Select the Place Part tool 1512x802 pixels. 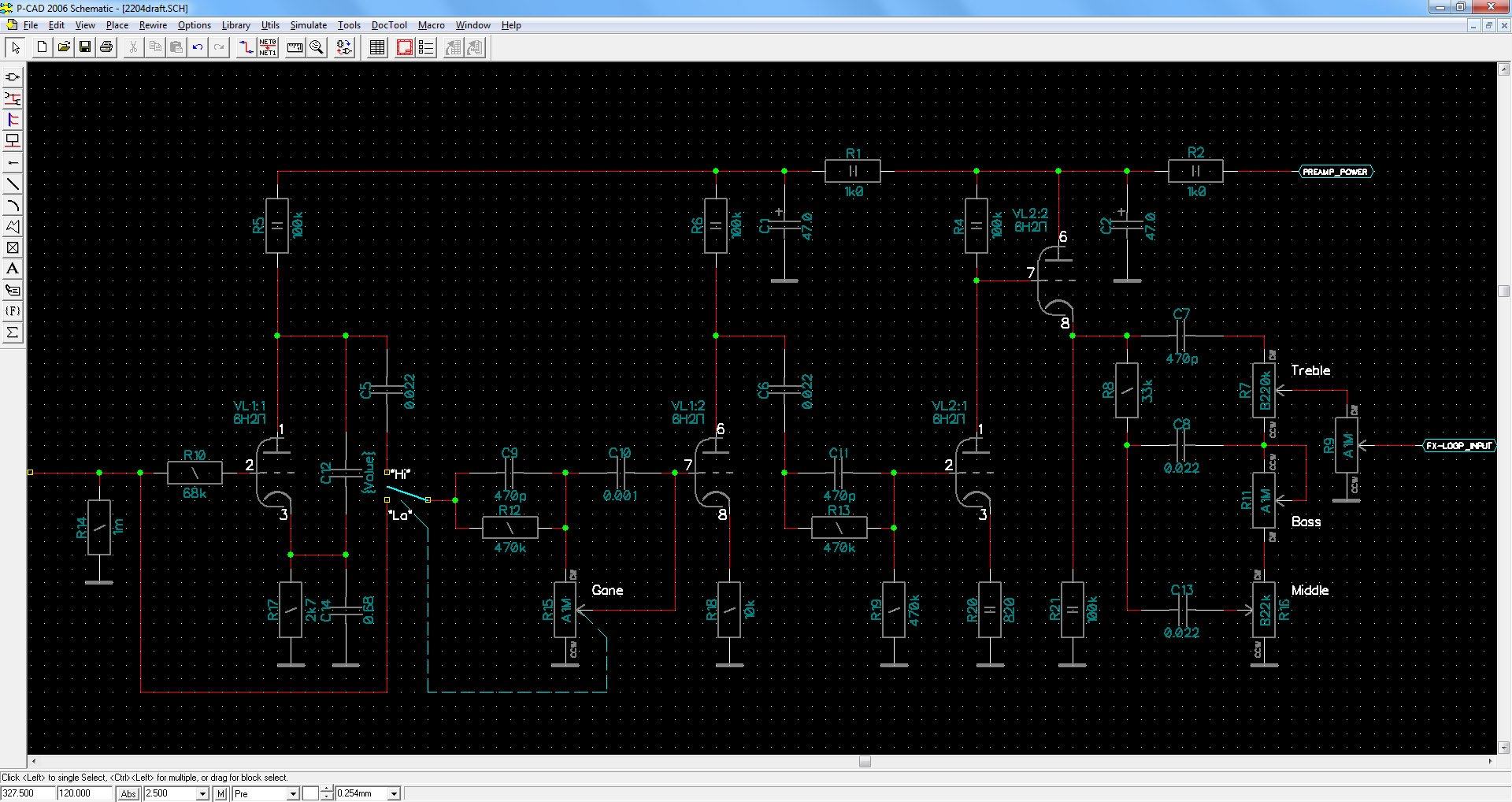pyautogui.click(x=13, y=77)
